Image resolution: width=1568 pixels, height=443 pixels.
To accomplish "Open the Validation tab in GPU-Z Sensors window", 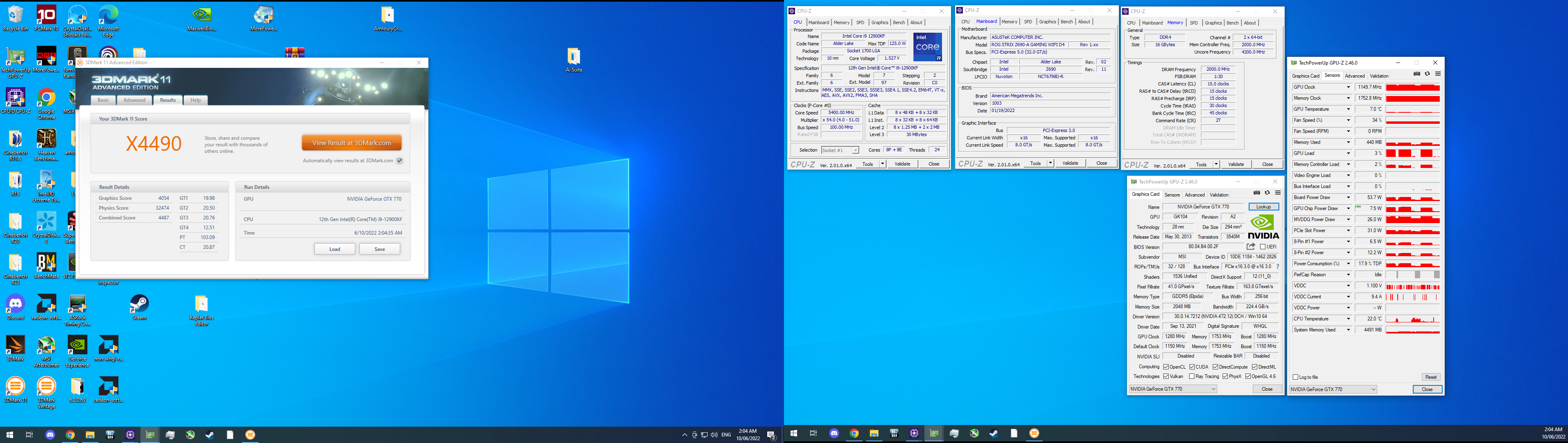I will [x=1379, y=76].
